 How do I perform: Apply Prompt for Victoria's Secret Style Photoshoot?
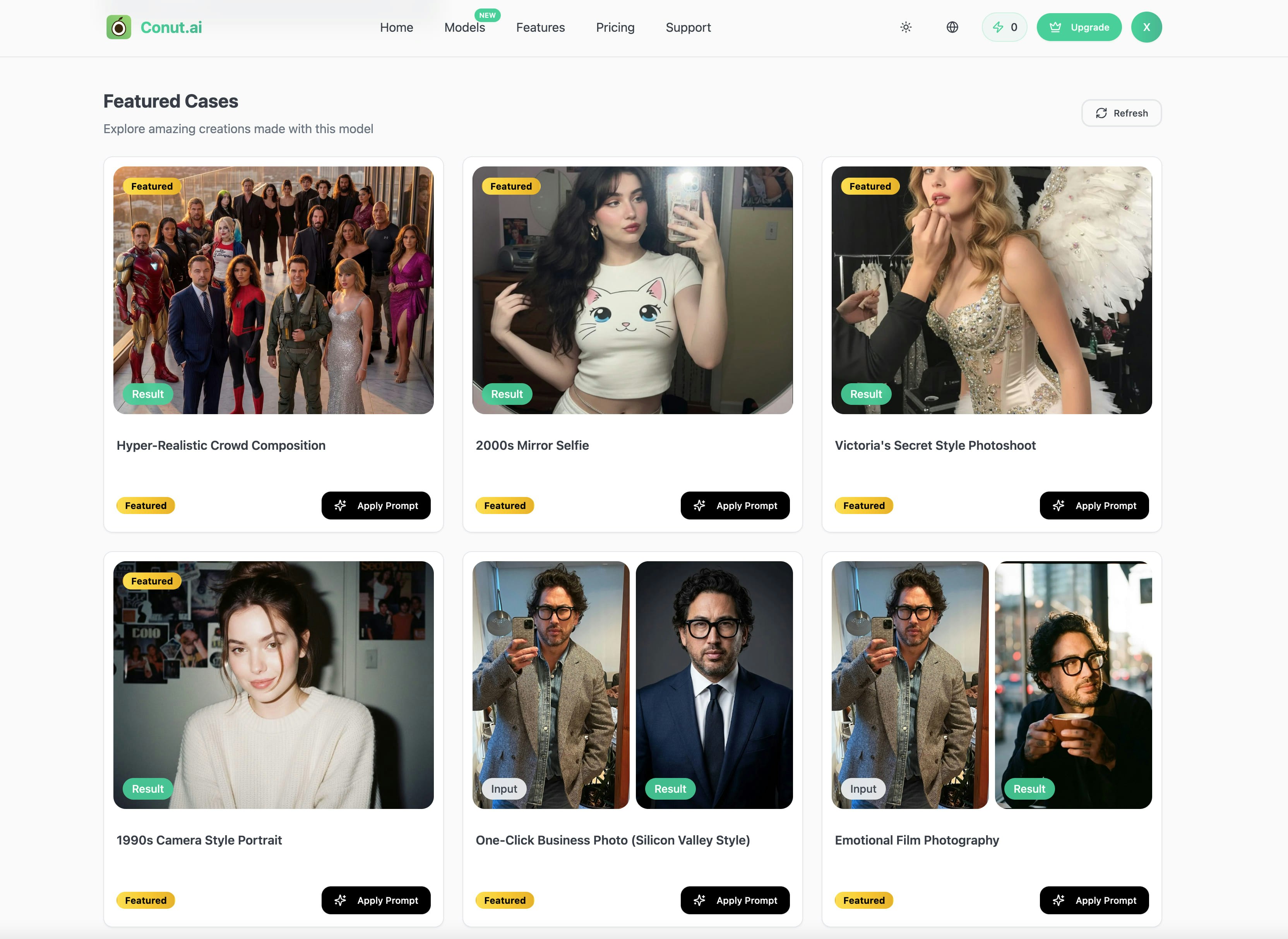tap(1094, 505)
